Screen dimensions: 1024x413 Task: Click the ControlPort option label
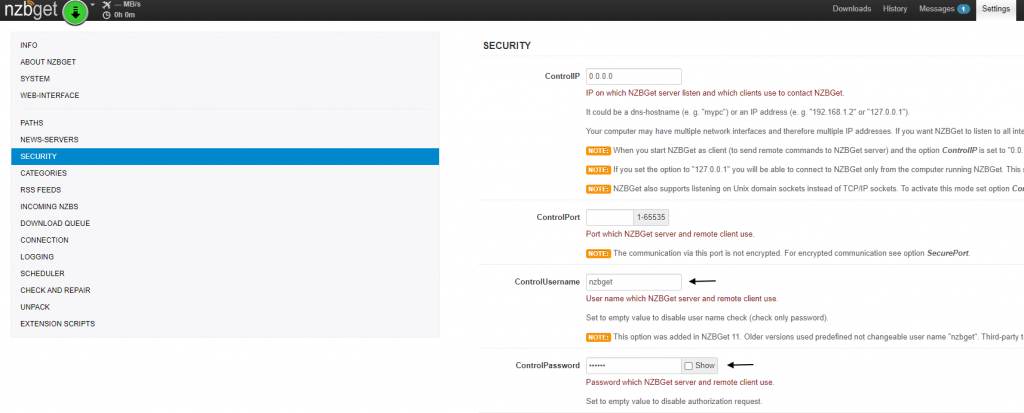558,217
